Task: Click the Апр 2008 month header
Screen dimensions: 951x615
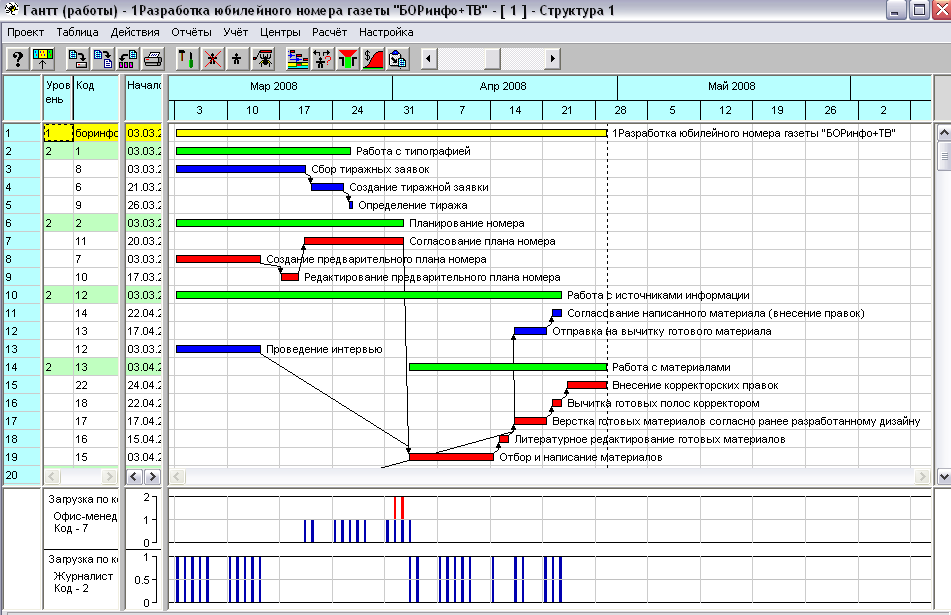Action: (x=503, y=87)
